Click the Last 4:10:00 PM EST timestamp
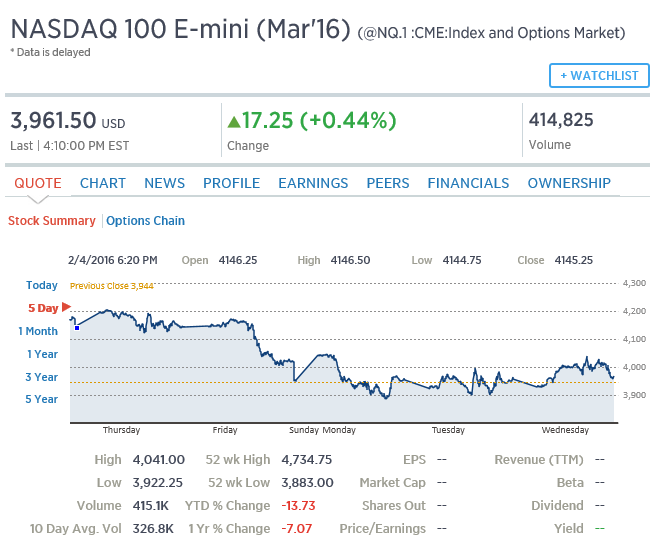The height and width of the screenshot is (556, 658). pyautogui.click(x=70, y=146)
